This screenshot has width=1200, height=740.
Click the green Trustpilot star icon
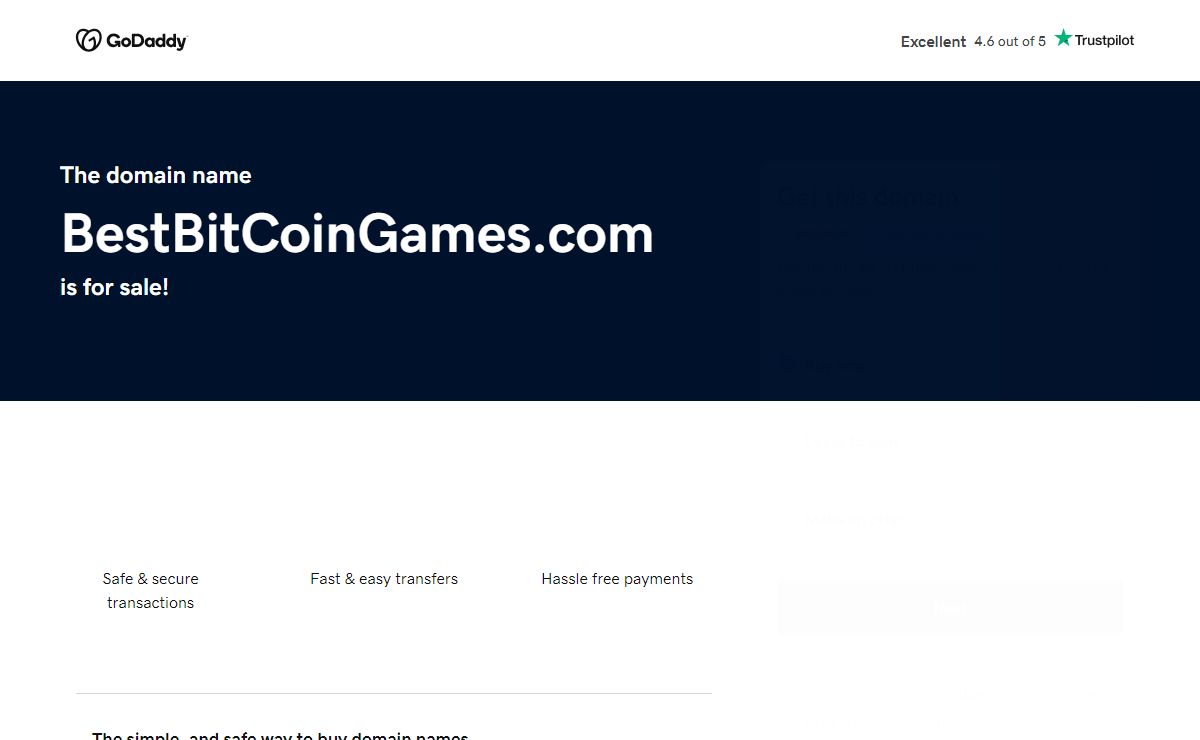(x=1063, y=38)
